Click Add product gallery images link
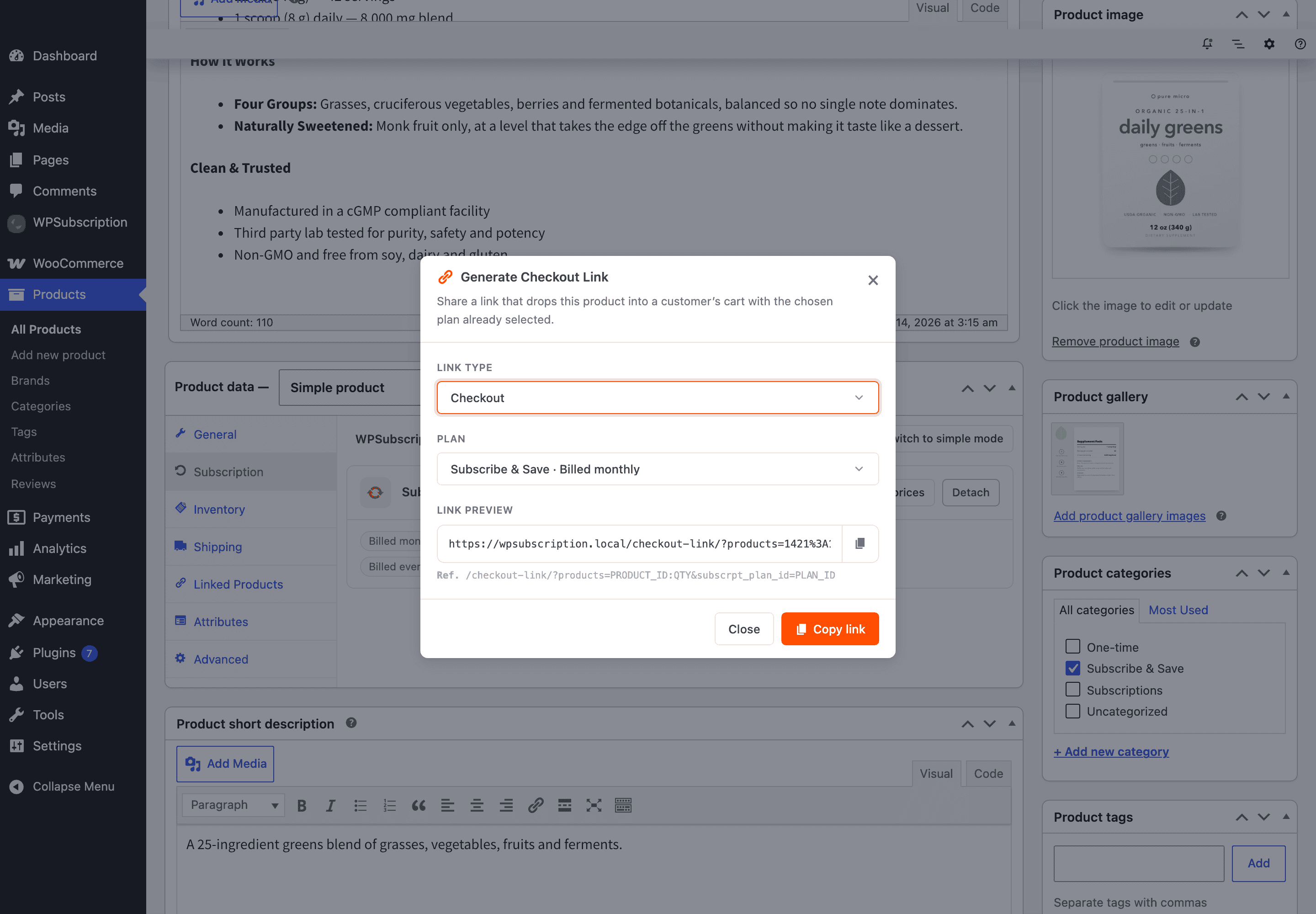The width and height of the screenshot is (1316, 914). [1129, 516]
